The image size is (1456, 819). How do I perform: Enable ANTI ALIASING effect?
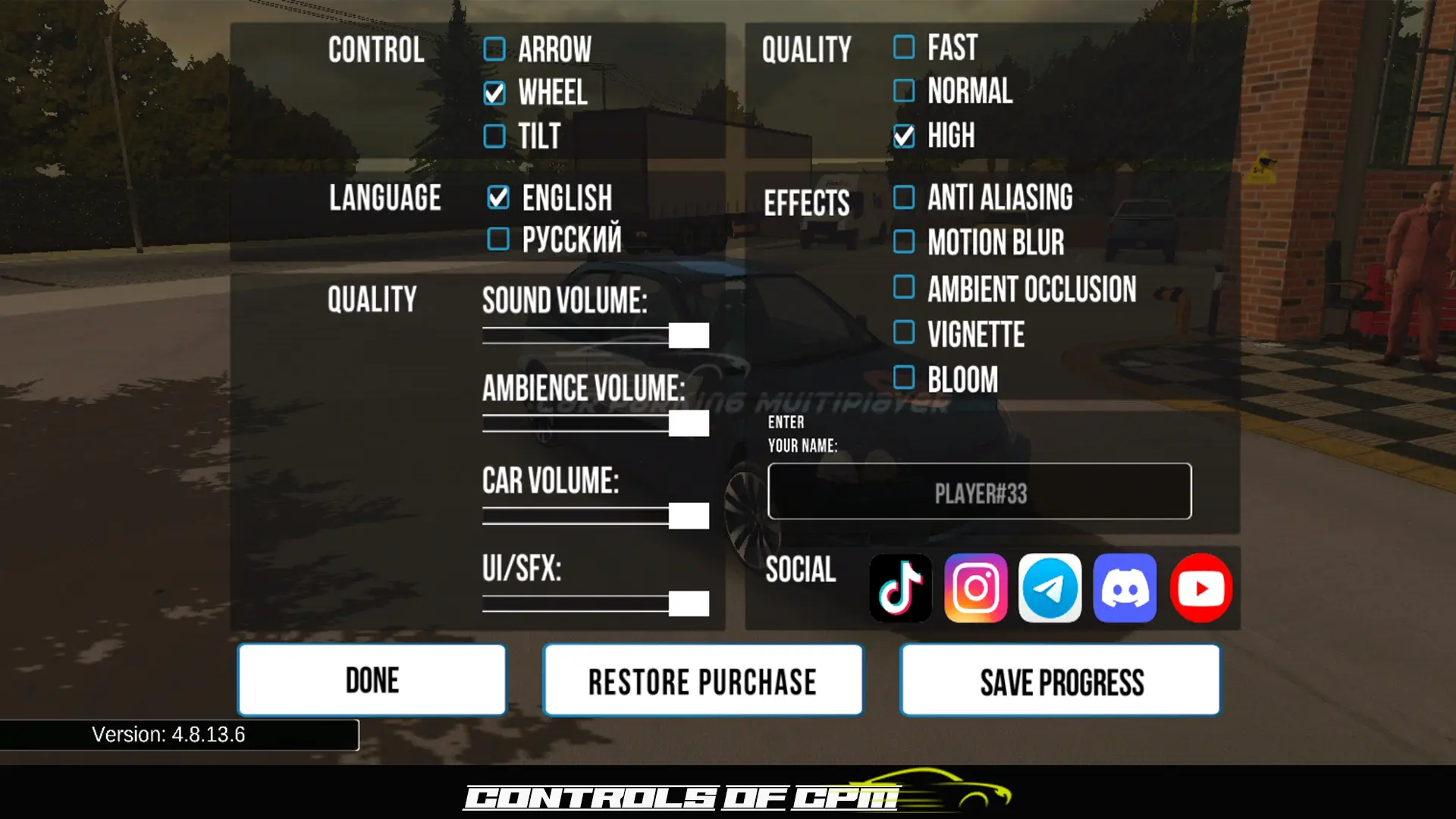903,198
